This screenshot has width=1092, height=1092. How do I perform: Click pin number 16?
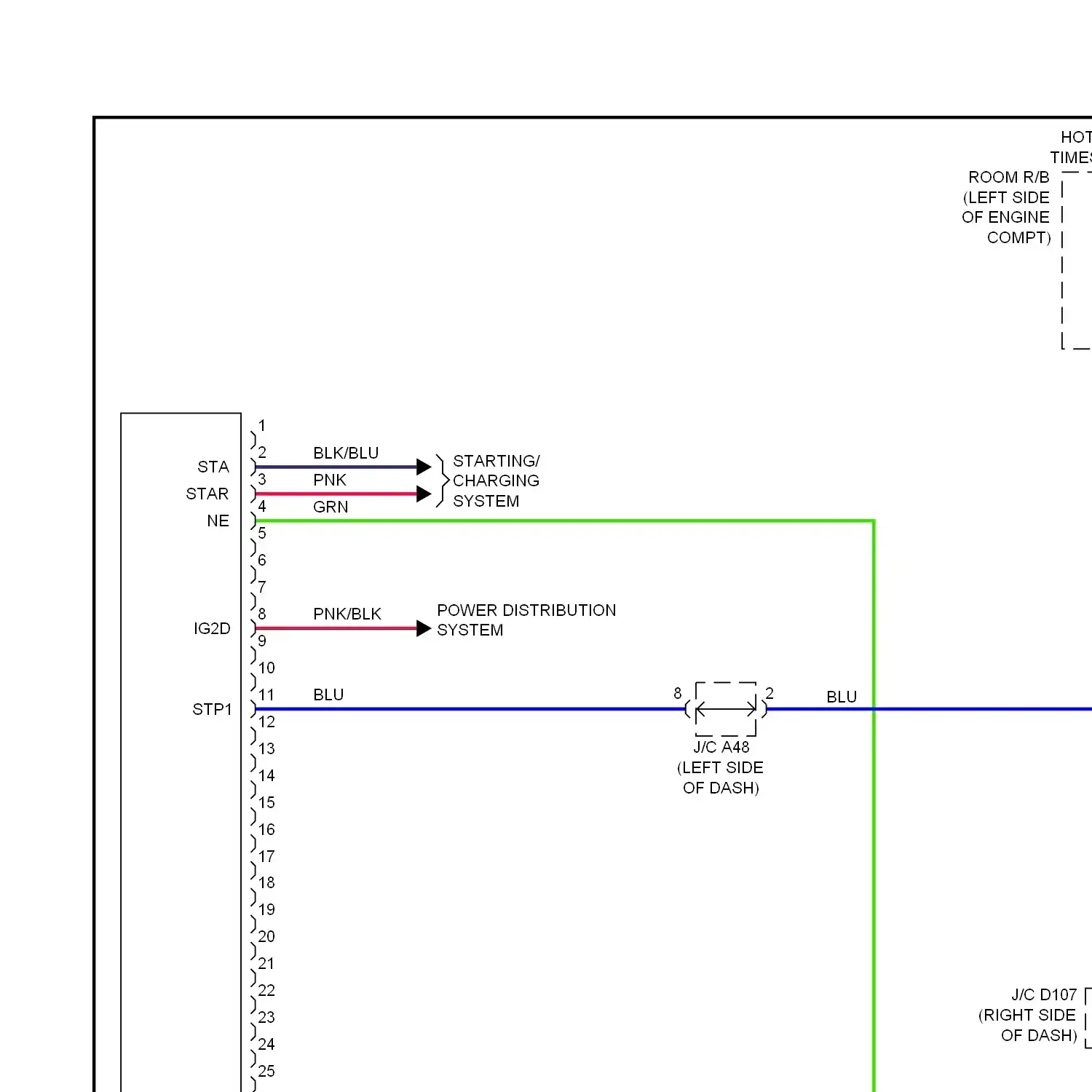tap(266, 829)
